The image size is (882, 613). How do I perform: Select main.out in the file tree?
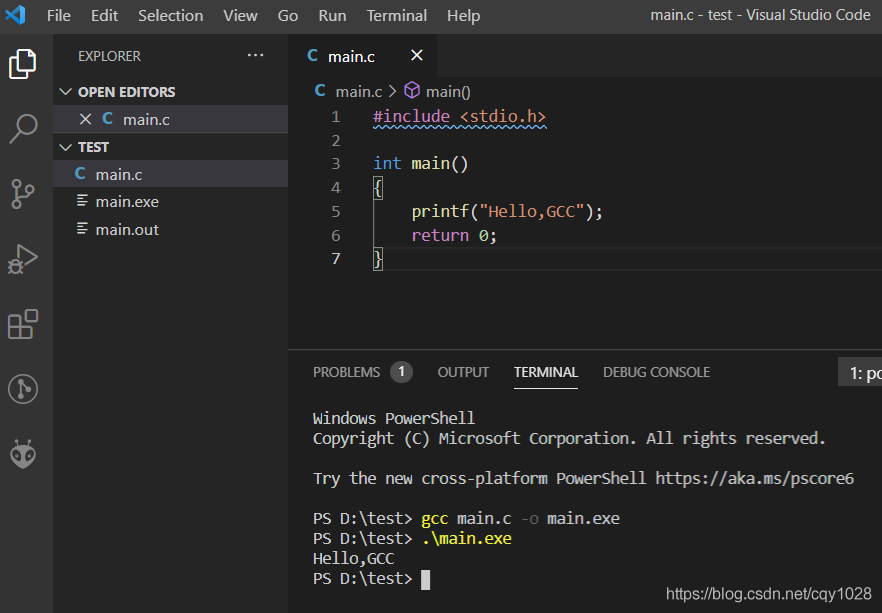tap(171, 229)
